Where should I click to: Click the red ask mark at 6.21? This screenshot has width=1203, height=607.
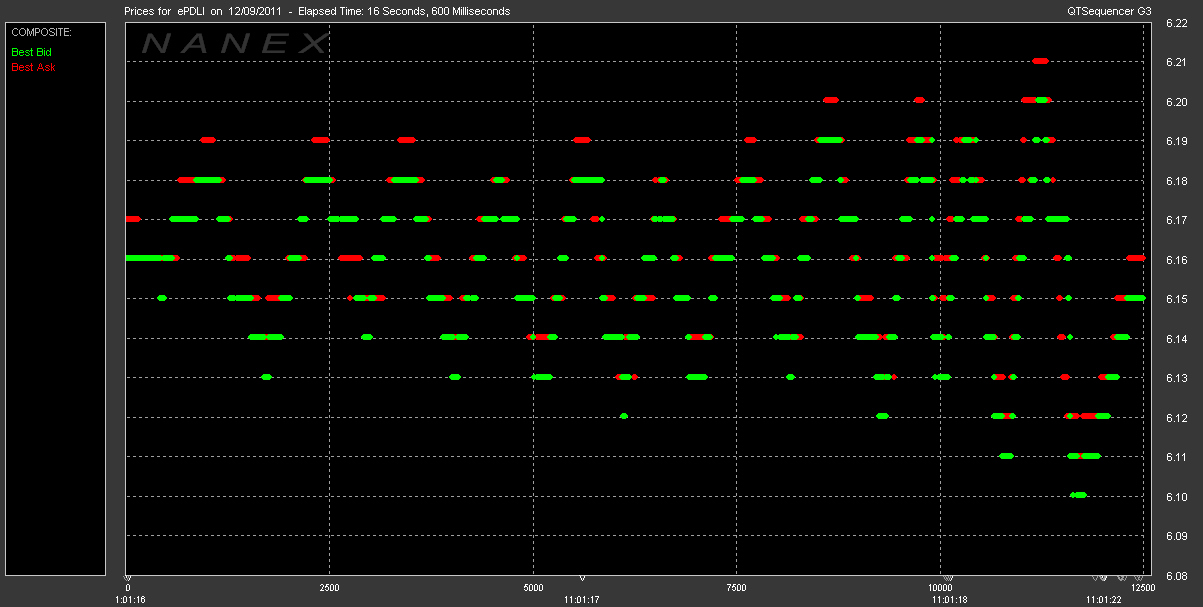click(x=1040, y=61)
